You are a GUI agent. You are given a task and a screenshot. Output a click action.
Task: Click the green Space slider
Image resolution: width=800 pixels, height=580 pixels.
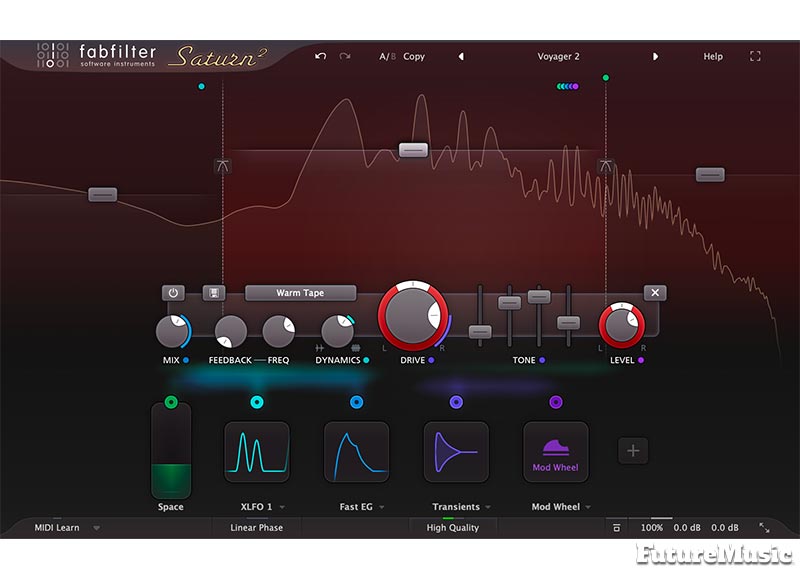click(171, 451)
